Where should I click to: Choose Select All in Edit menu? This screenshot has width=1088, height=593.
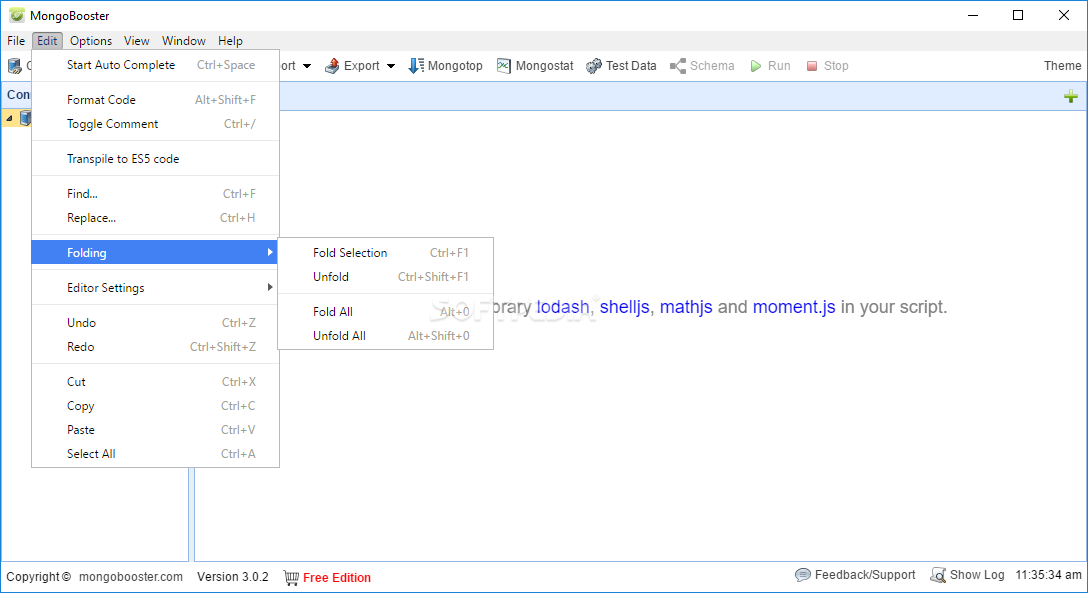coord(155,454)
